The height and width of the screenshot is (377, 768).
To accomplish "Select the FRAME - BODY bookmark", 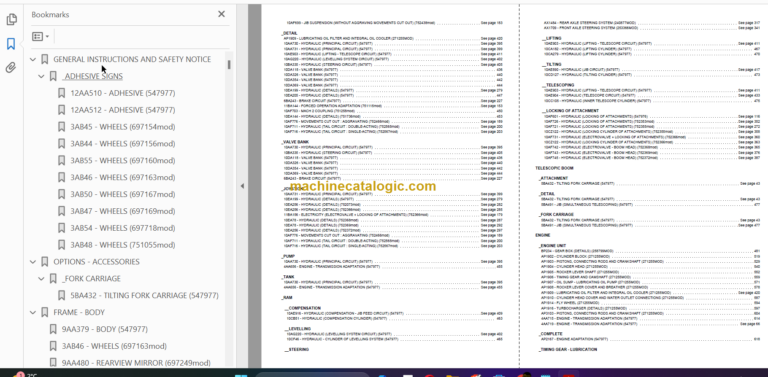I will (x=79, y=312).
